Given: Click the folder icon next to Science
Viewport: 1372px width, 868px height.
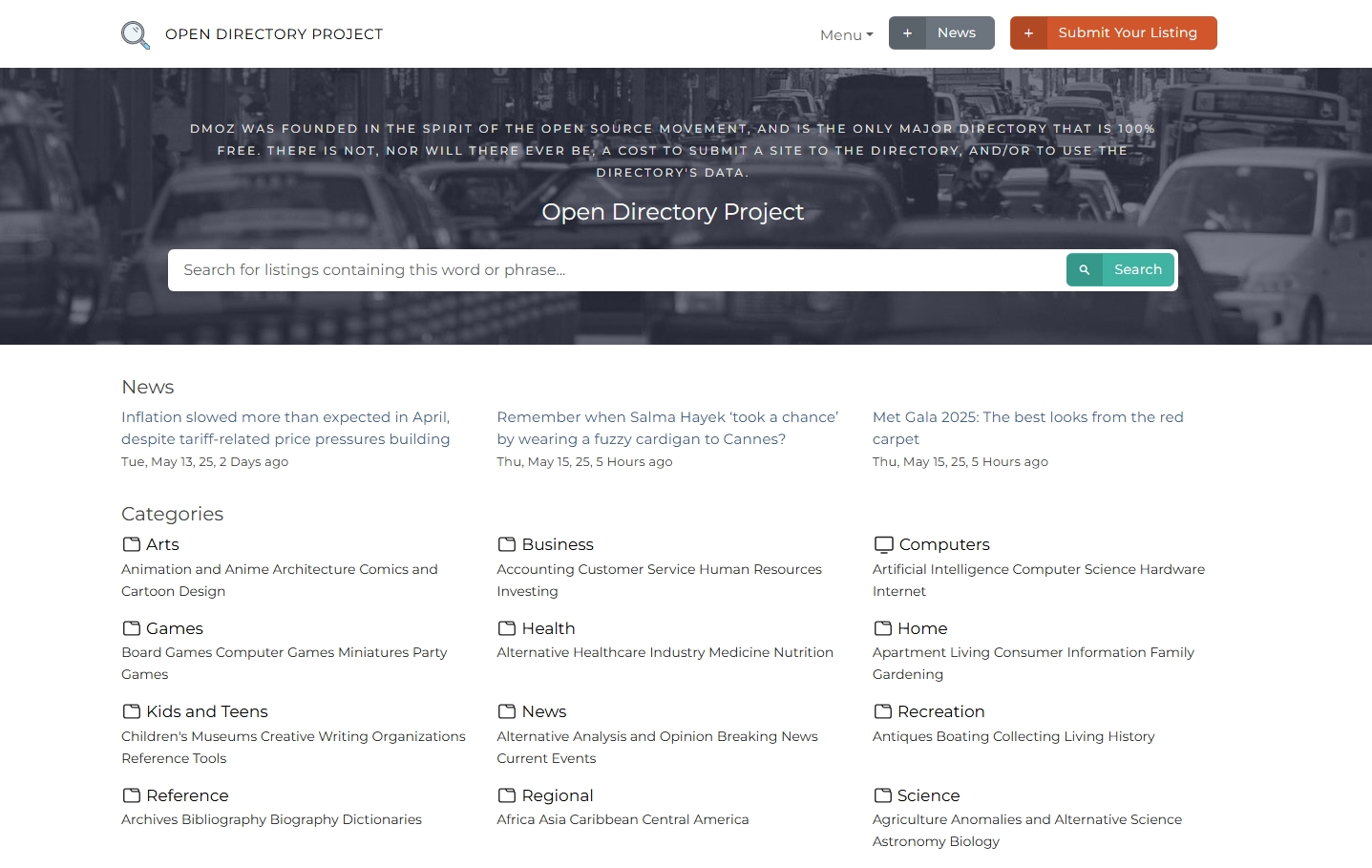Looking at the screenshot, I should pos(882,794).
